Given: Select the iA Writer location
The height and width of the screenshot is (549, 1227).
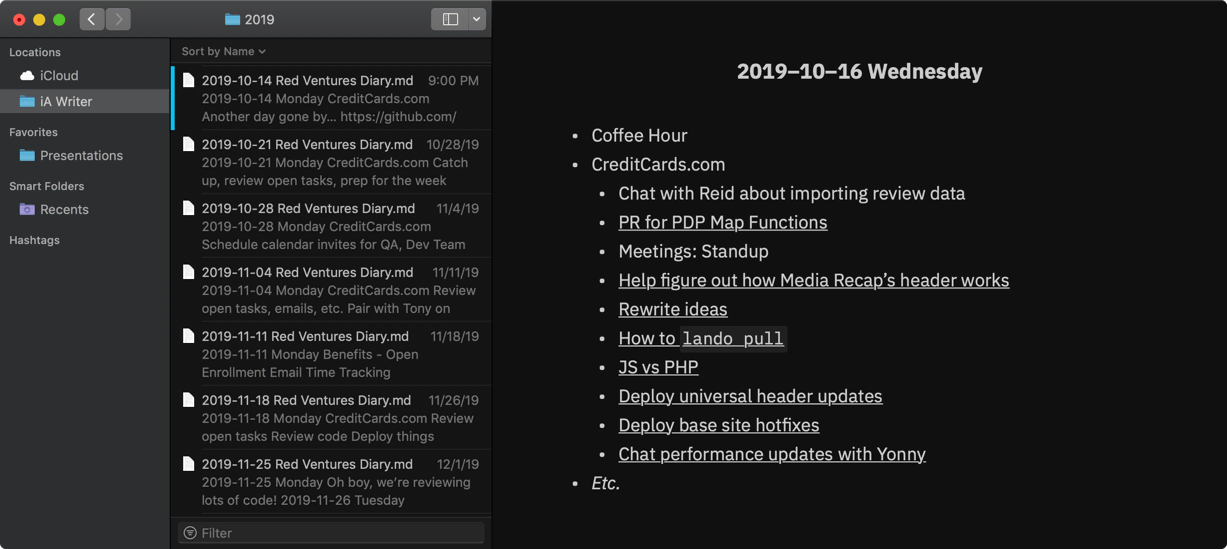Looking at the screenshot, I should coord(84,101).
